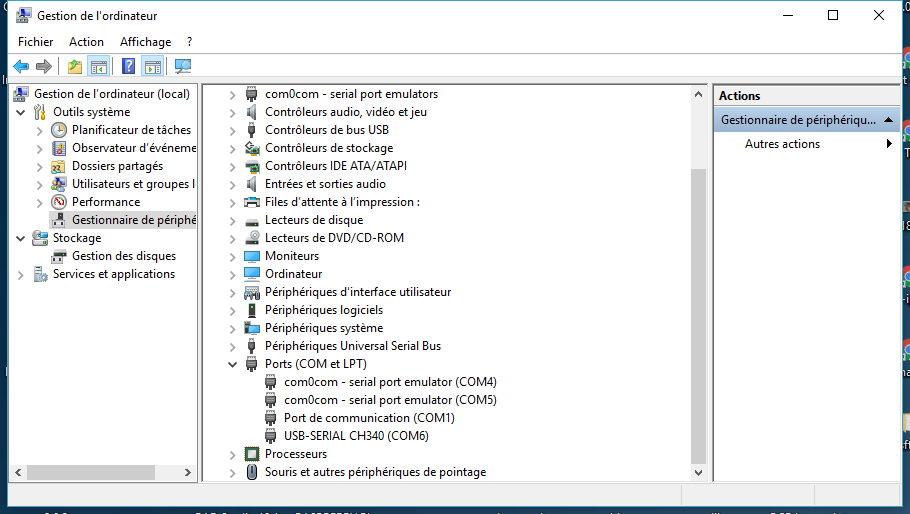The width and height of the screenshot is (910, 514).
Task: Select com0com - serial port emulators category
Action: pyautogui.click(x=352, y=94)
